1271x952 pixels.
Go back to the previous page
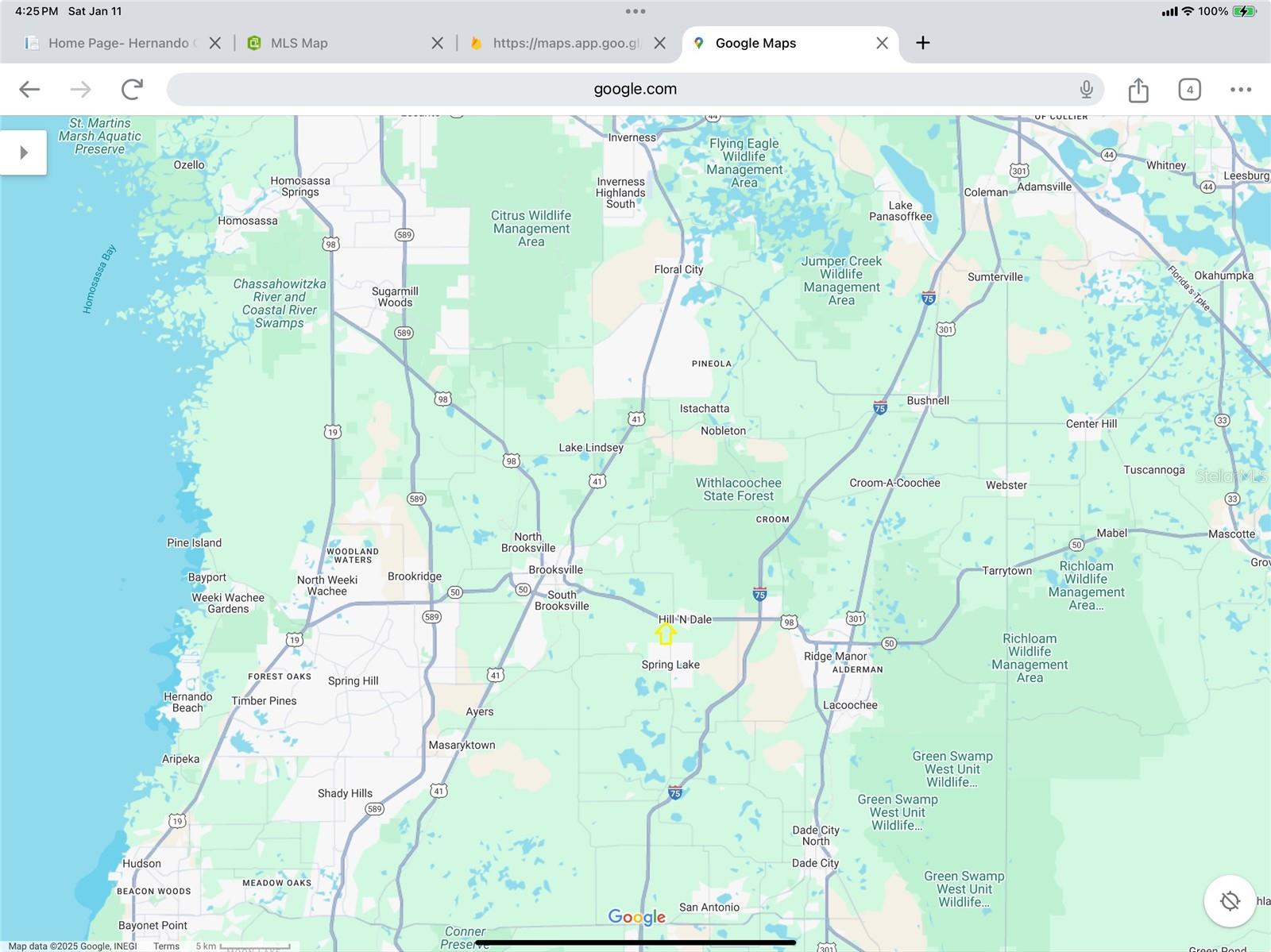pyautogui.click(x=29, y=89)
